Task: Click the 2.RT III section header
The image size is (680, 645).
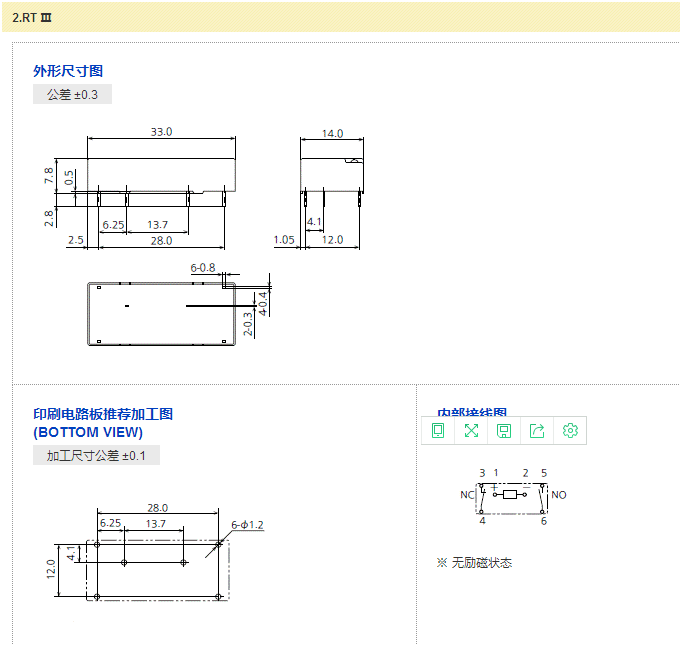Action: (32, 17)
